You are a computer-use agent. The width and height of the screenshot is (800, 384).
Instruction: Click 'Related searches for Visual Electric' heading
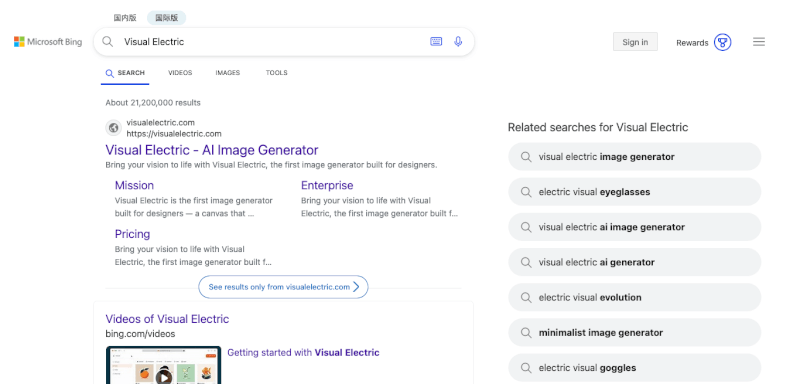(598, 127)
